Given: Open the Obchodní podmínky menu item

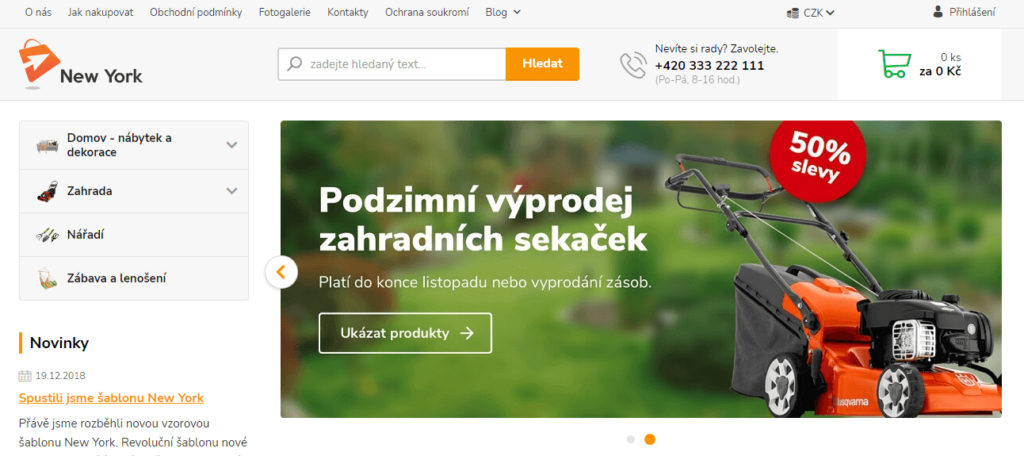Looking at the screenshot, I should point(196,12).
